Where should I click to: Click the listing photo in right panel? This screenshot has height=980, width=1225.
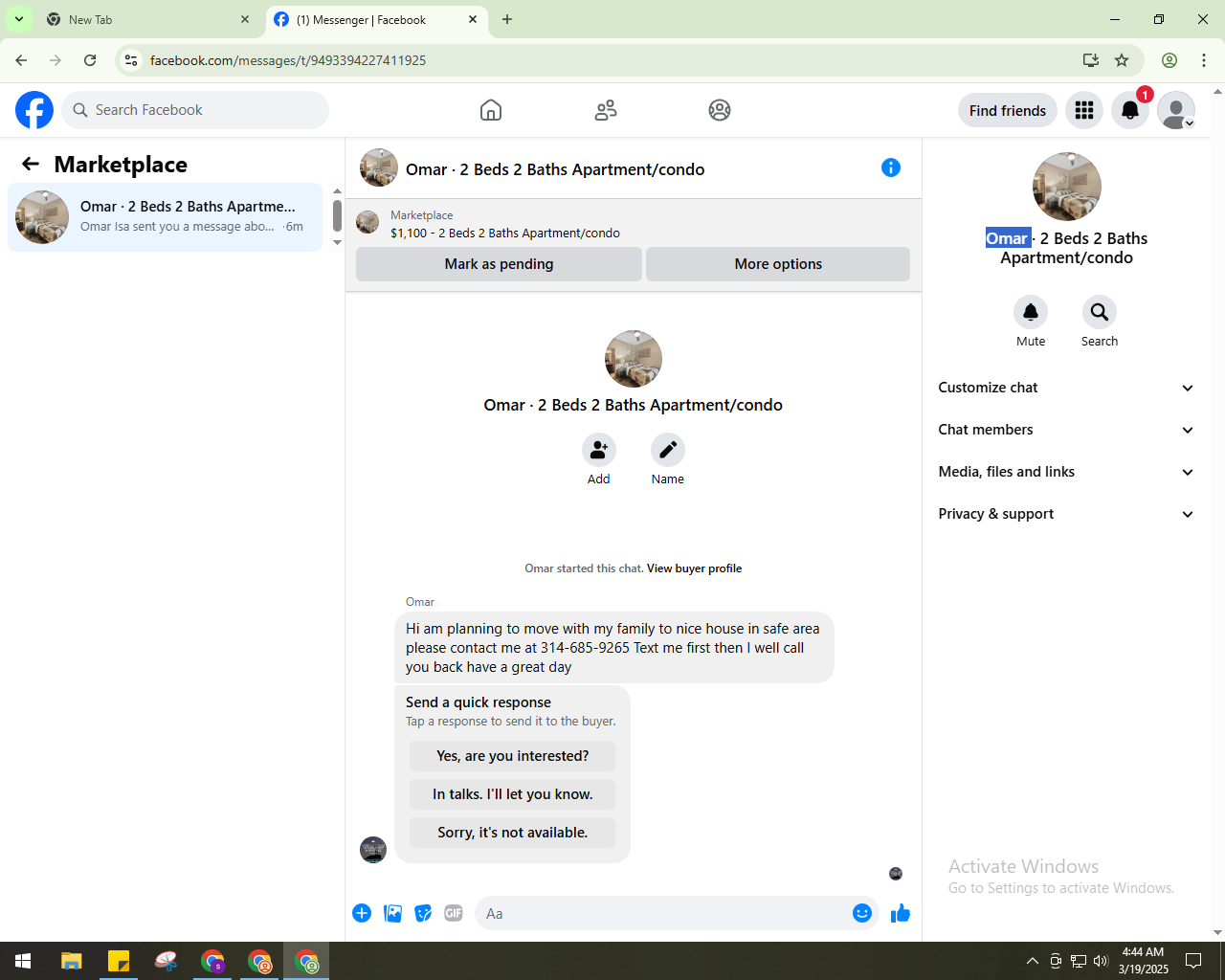click(1067, 187)
